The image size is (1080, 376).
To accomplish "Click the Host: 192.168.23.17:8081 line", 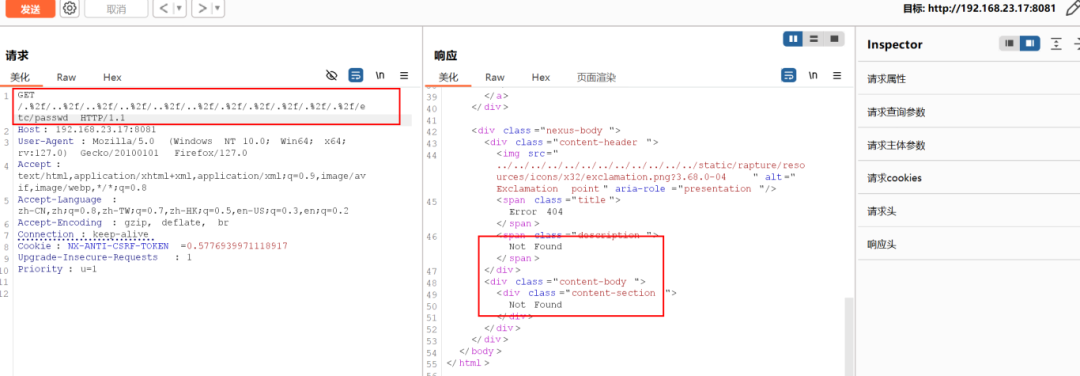I will [x=87, y=129].
